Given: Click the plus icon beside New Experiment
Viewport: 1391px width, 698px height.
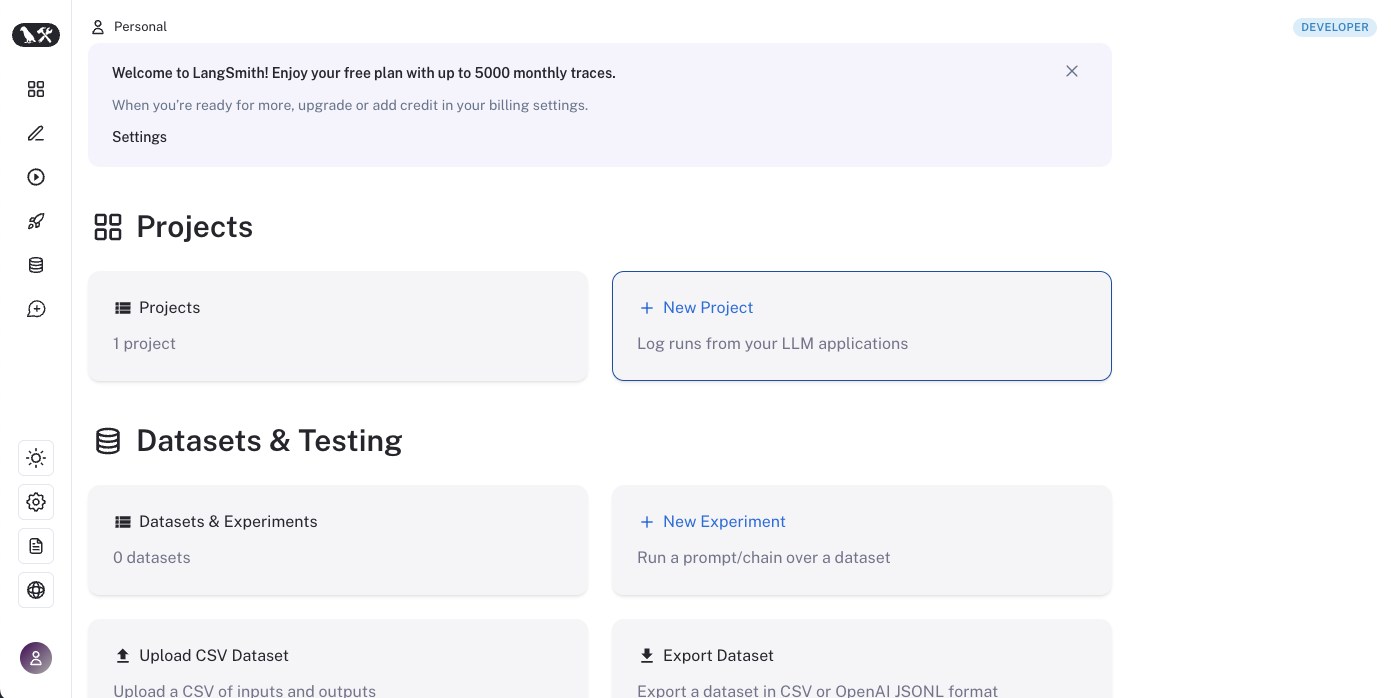Looking at the screenshot, I should tap(646, 522).
